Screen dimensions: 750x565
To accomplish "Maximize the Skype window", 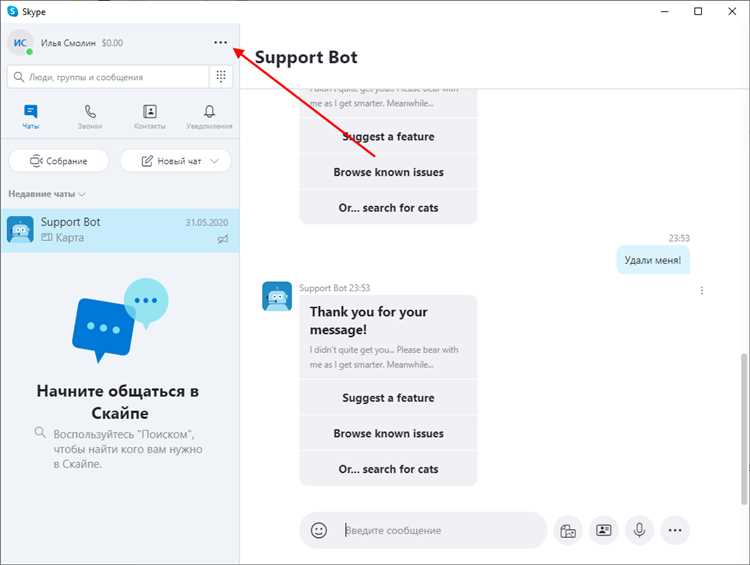I will pyautogui.click(x=698, y=11).
